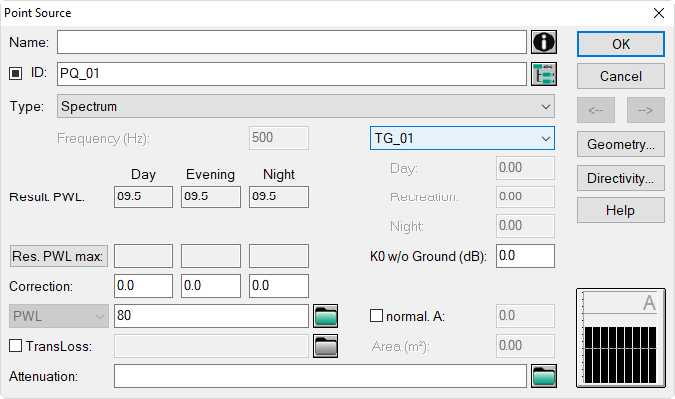Click the Day Correction field
This screenshot has height=399, width=675.
(143, 286)
